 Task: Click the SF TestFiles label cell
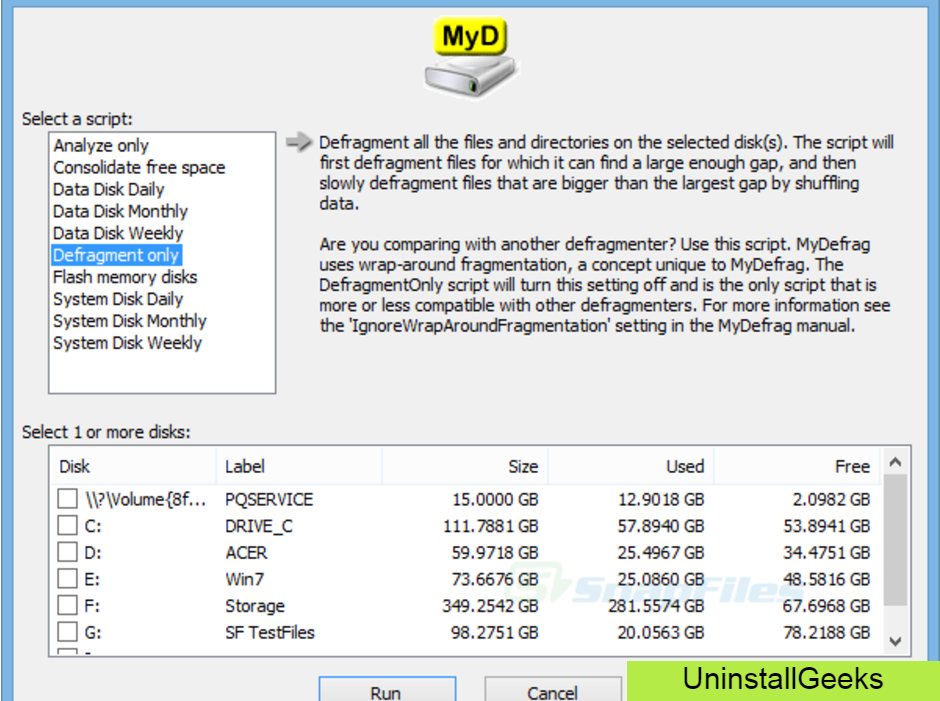pyautogui.click(x=270, y=632)
